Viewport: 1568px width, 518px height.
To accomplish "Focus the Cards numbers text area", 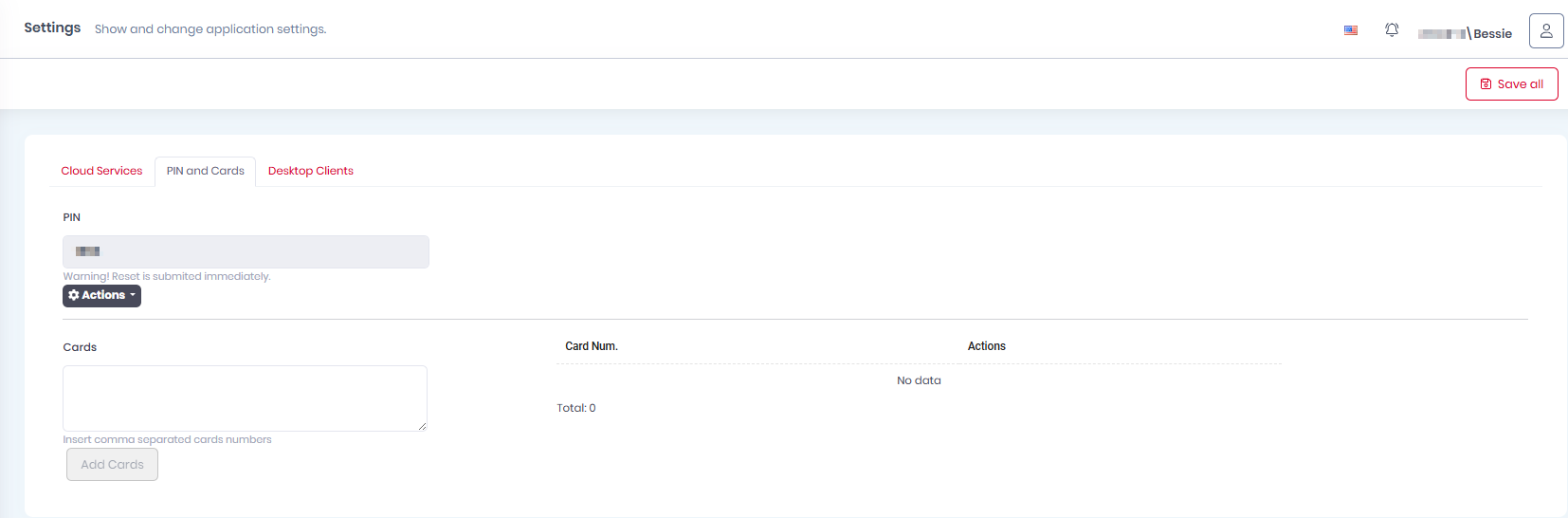I will pos(245,398).
